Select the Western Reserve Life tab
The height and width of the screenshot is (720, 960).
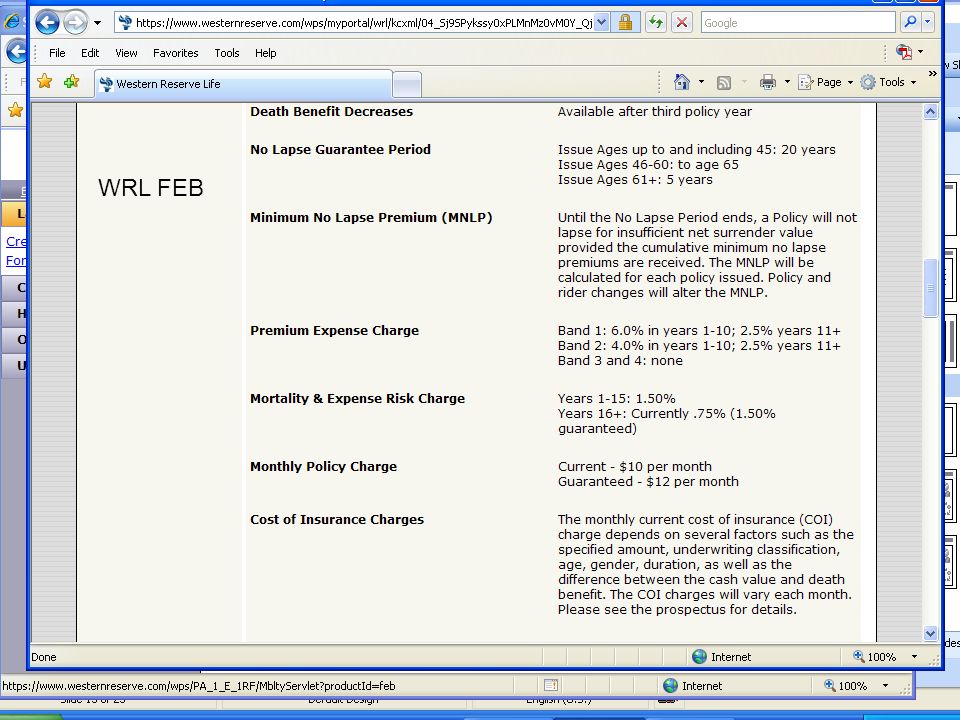click(x=242, y=84)
